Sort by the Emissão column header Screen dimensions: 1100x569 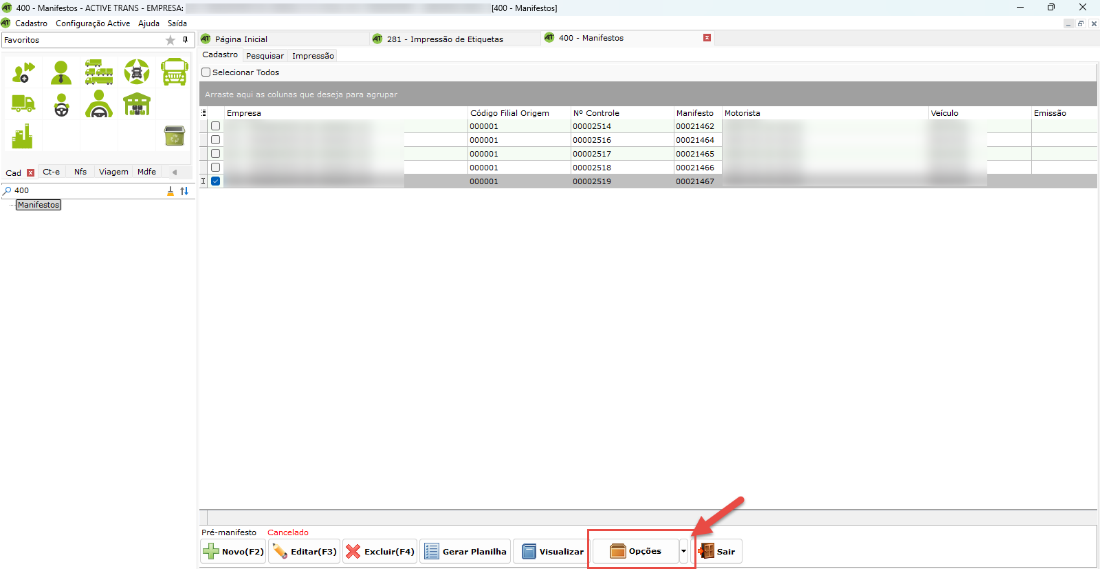pyautogui.click(x=1065, y=113)
